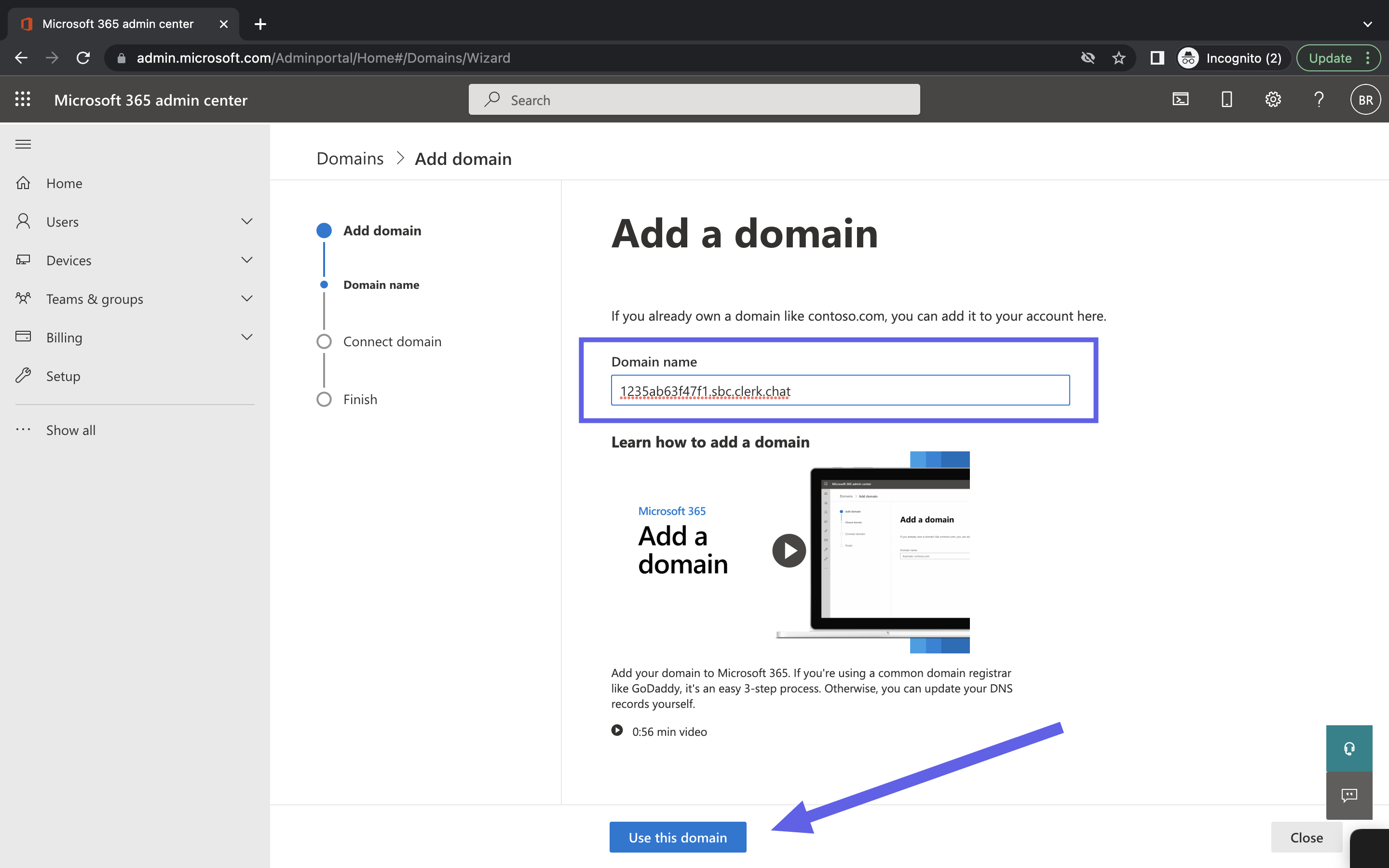Click the Domain name input field
The image size is (1389, 868).
point(840,391)
